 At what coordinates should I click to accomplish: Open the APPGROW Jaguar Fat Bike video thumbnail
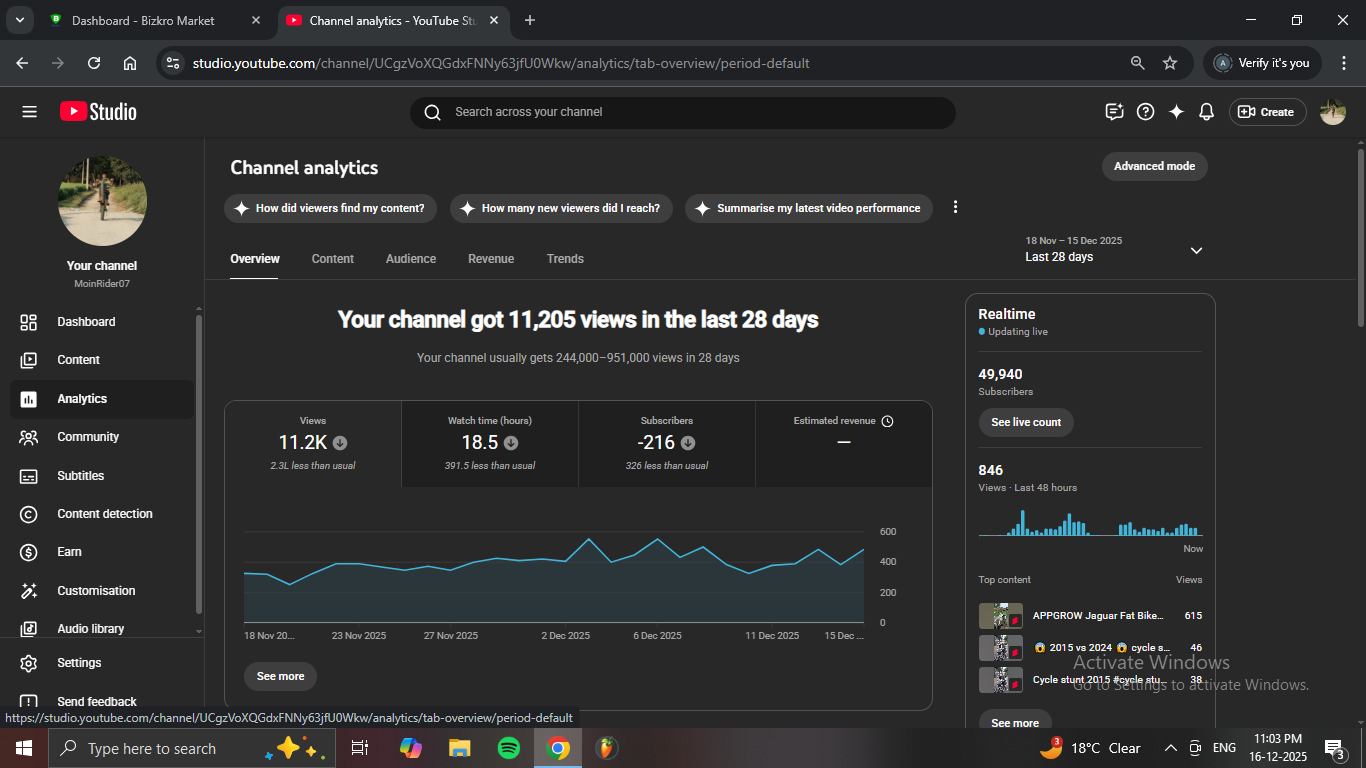coord(1000,616)
